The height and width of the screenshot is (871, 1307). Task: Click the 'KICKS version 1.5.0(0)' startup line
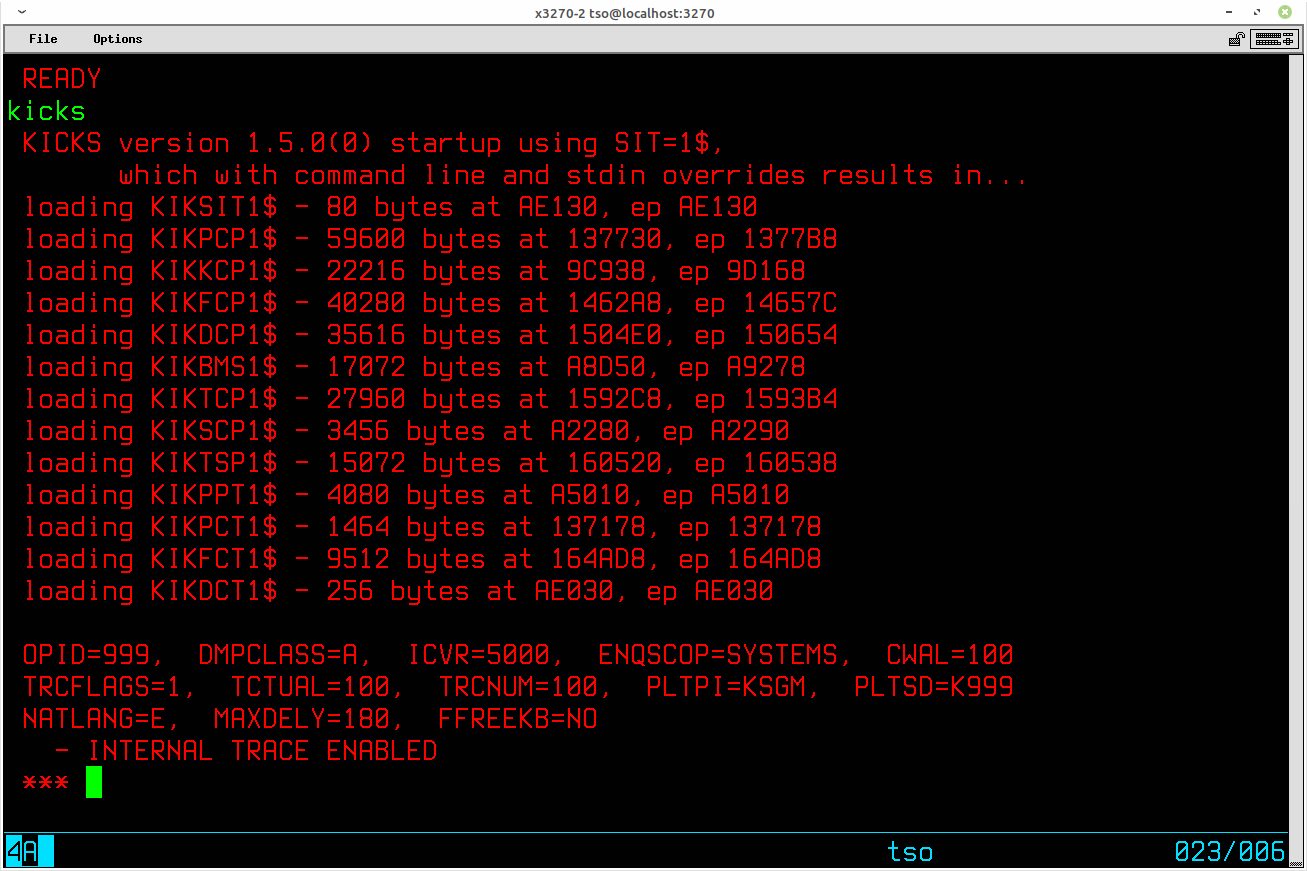[x=374, y=143]
